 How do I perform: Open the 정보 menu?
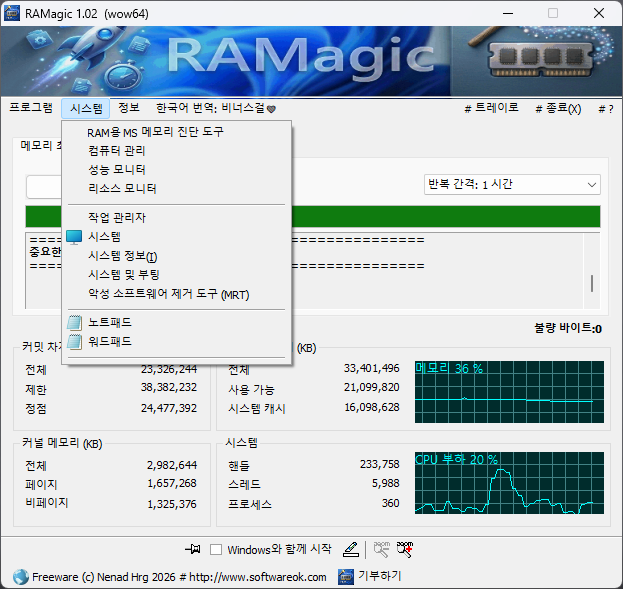(129, 108)
